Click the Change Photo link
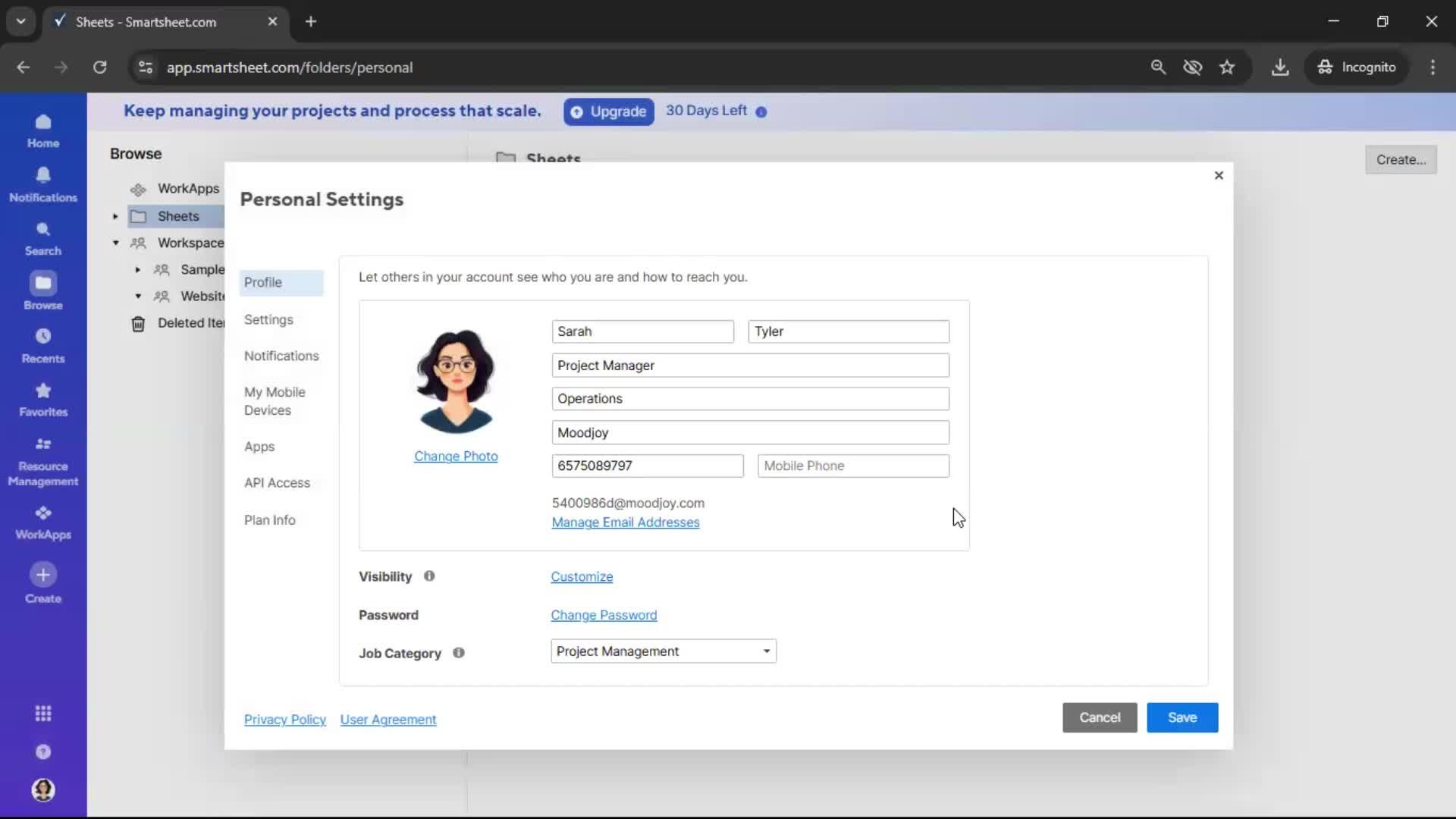Viewport: 1456px width, 819px height. tap(456, 457)
